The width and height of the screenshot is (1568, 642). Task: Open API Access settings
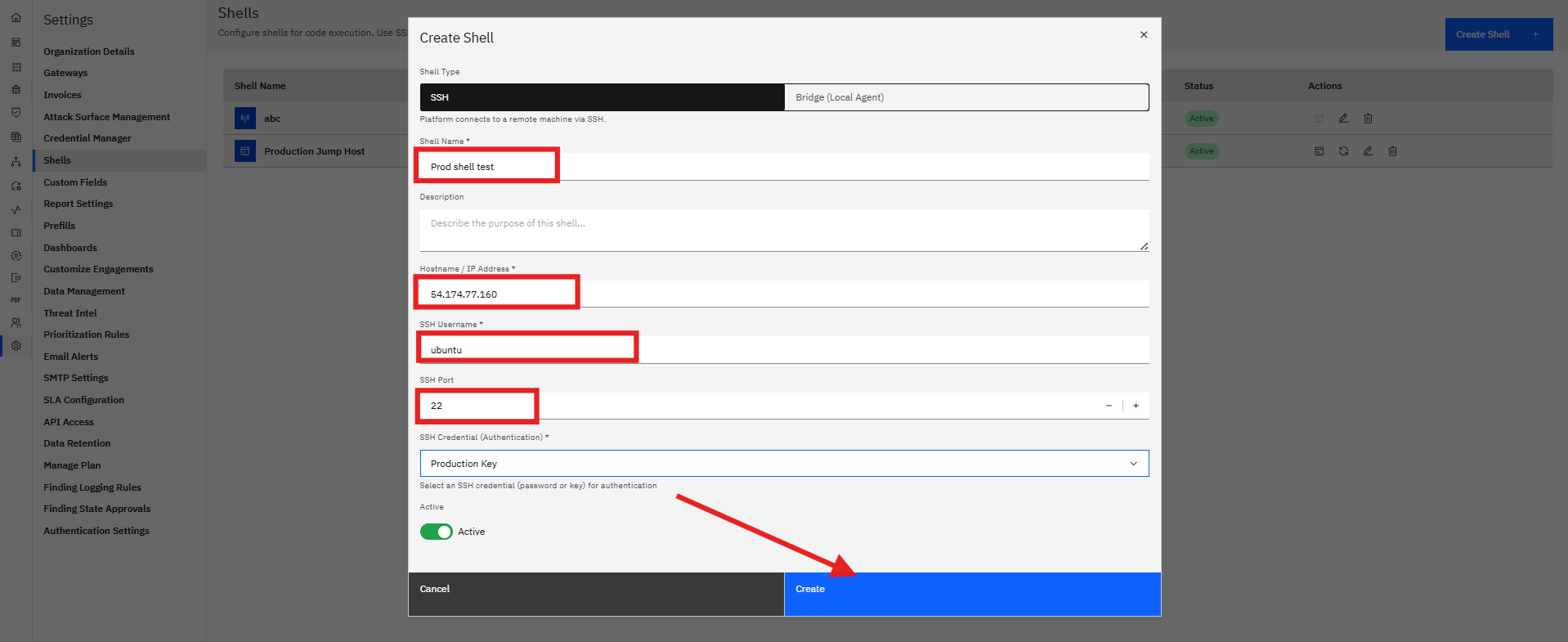69,422
